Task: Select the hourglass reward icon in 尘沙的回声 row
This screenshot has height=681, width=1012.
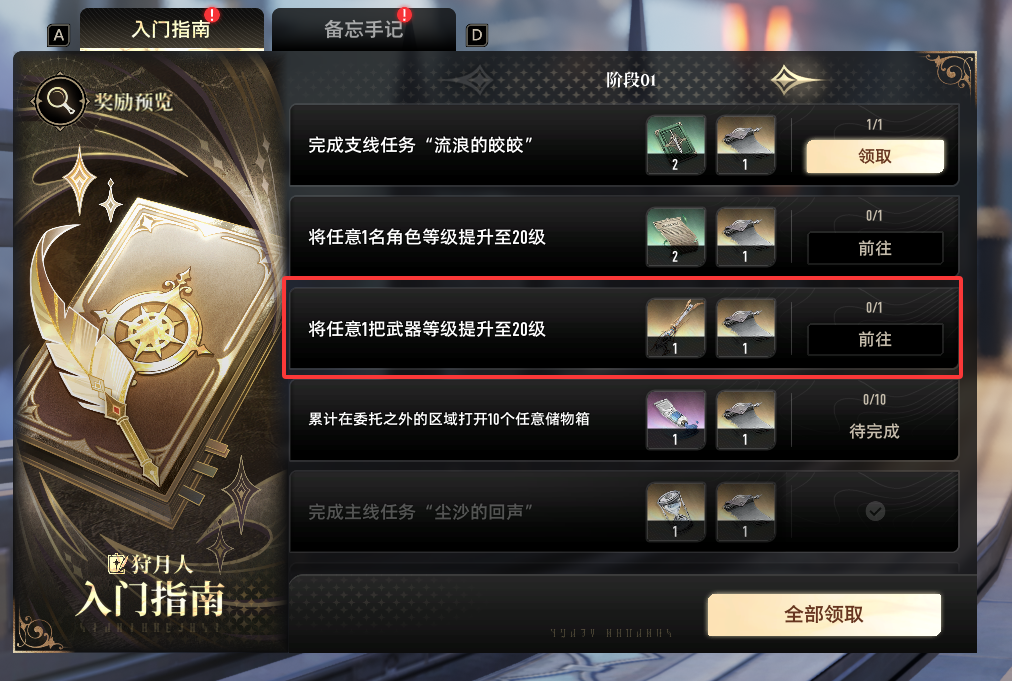Action: coord(676,511)
